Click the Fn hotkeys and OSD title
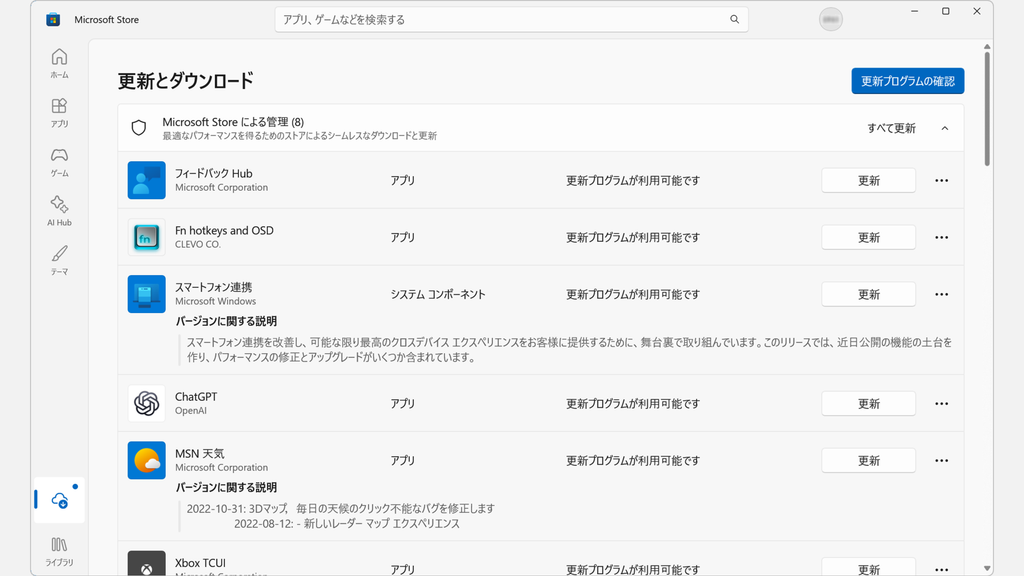The image size is (1024, 576). click(224, 230)
